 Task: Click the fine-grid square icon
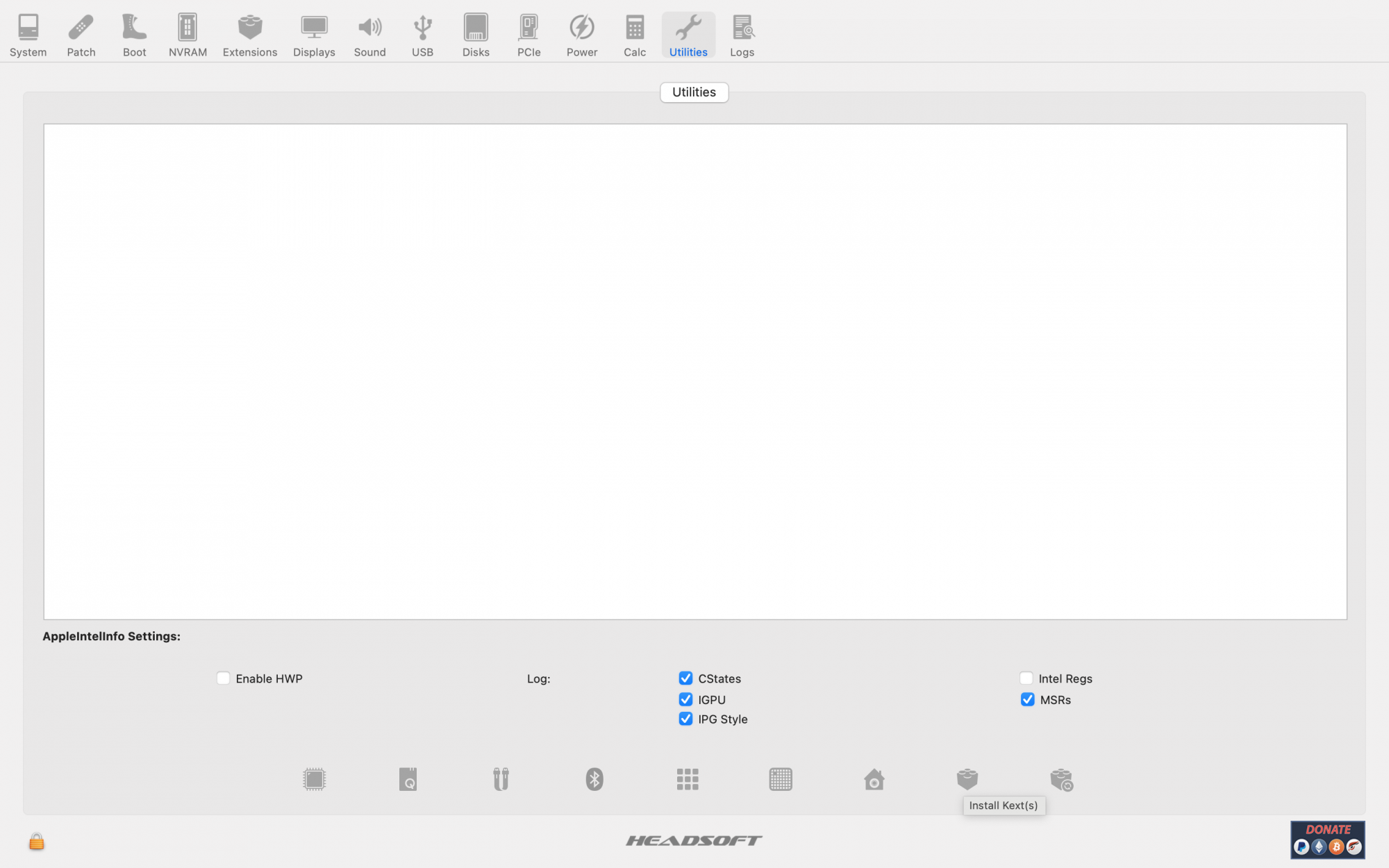[781, 779]
